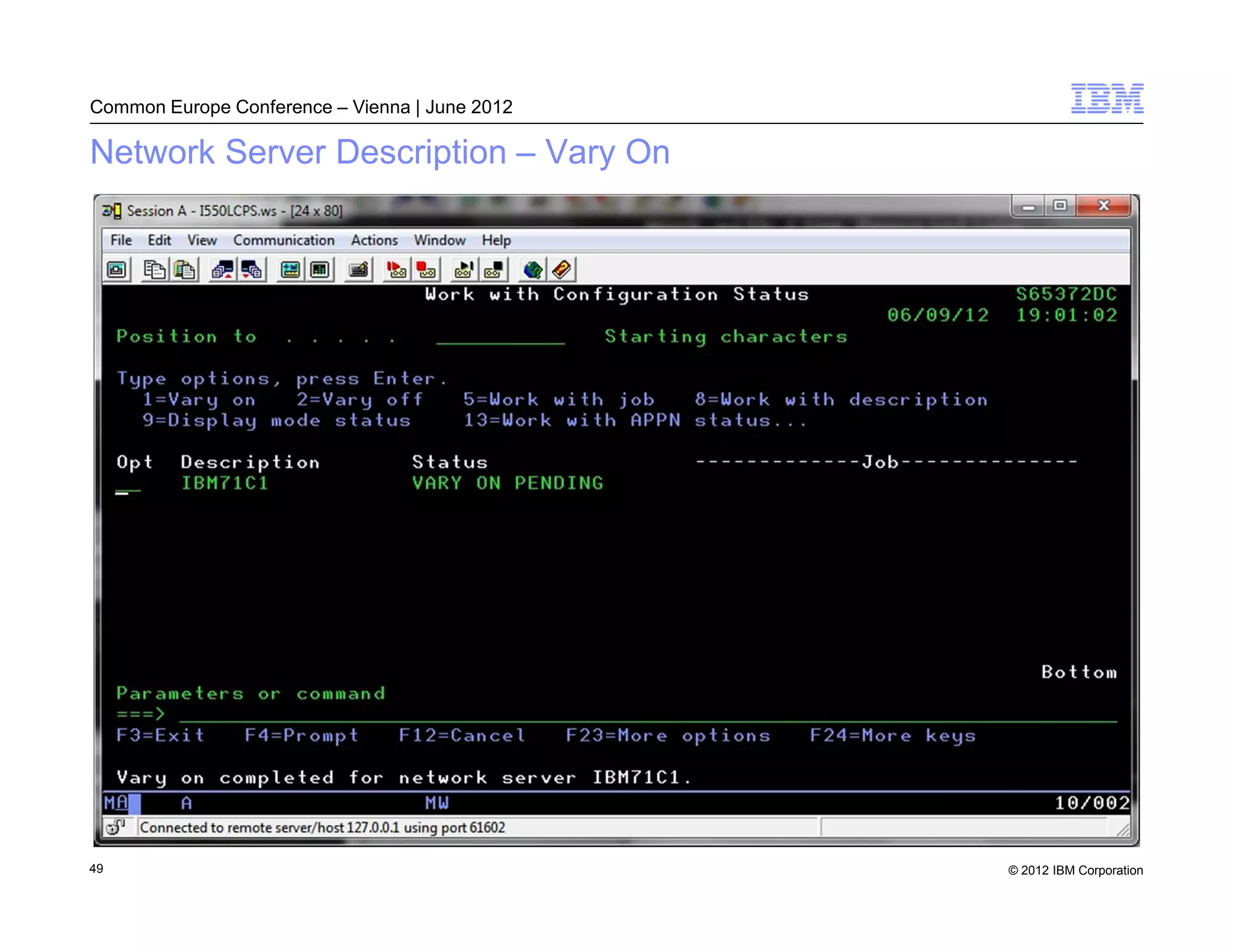1233x952 pixels.
Task: Click the Parameters or command line field
Action: click(647, 714)
